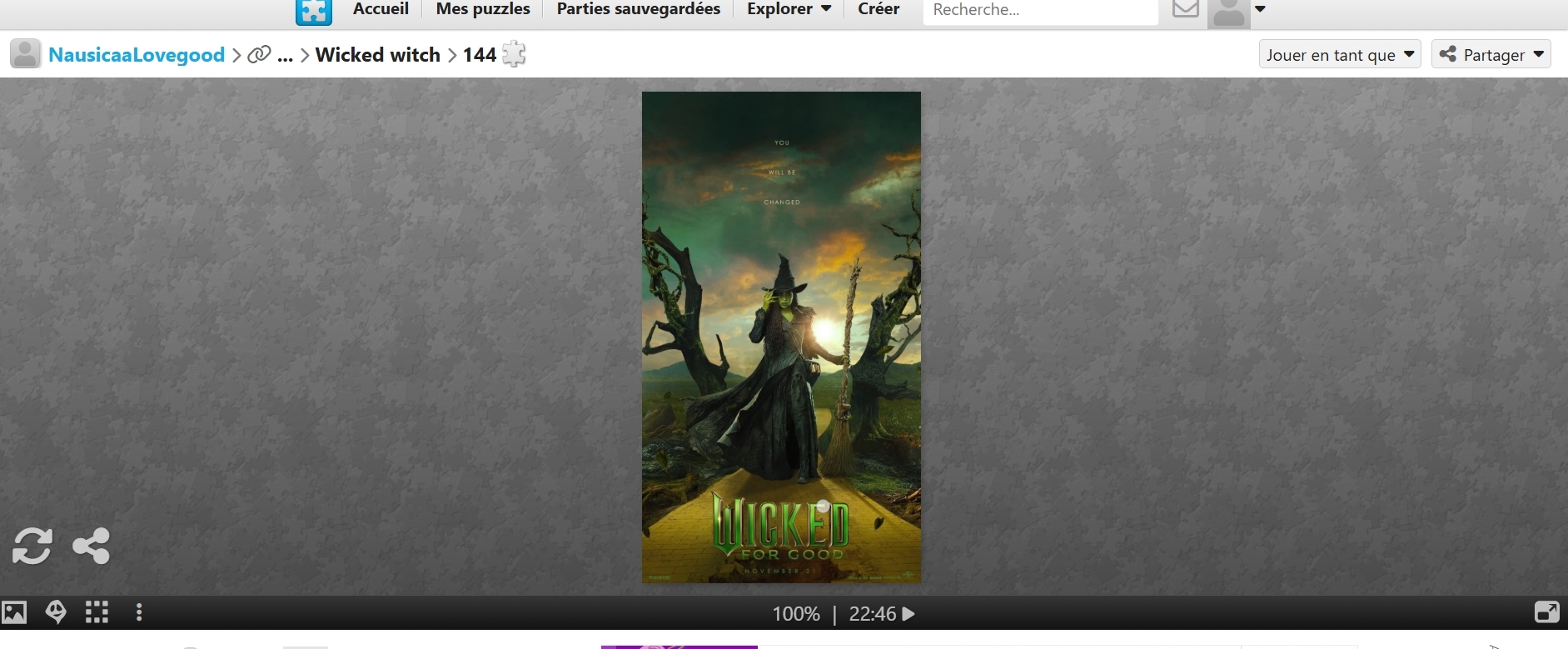Open the Créer page
1568x649 pixels.
879,9
